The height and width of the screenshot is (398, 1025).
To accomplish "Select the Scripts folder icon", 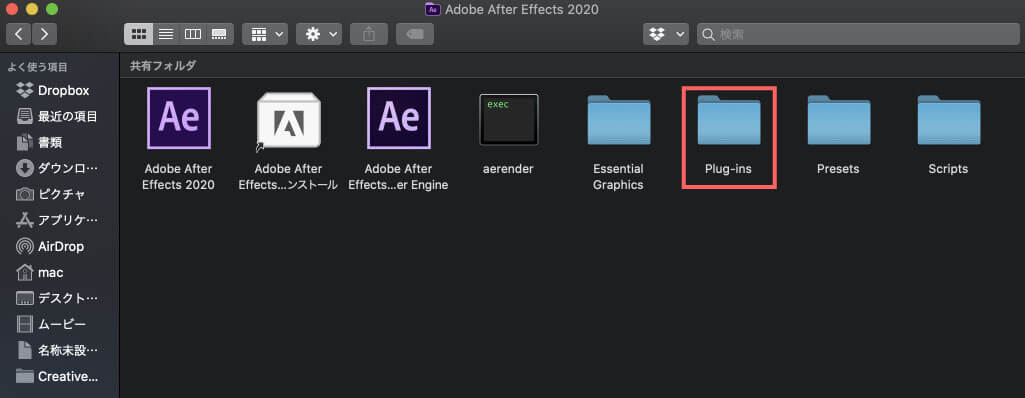I will pyautogui.click(x=949, y=120).
